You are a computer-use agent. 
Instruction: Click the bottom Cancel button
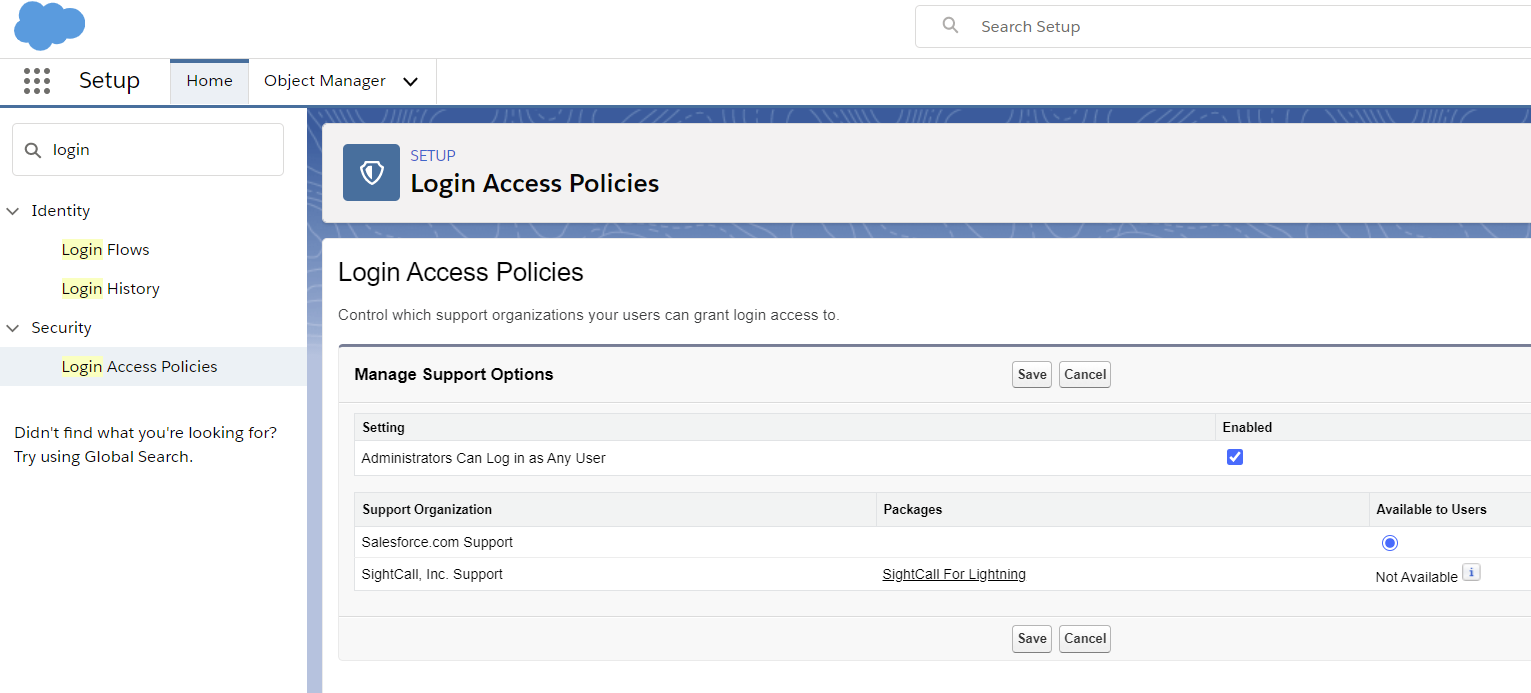[1085, 639]
